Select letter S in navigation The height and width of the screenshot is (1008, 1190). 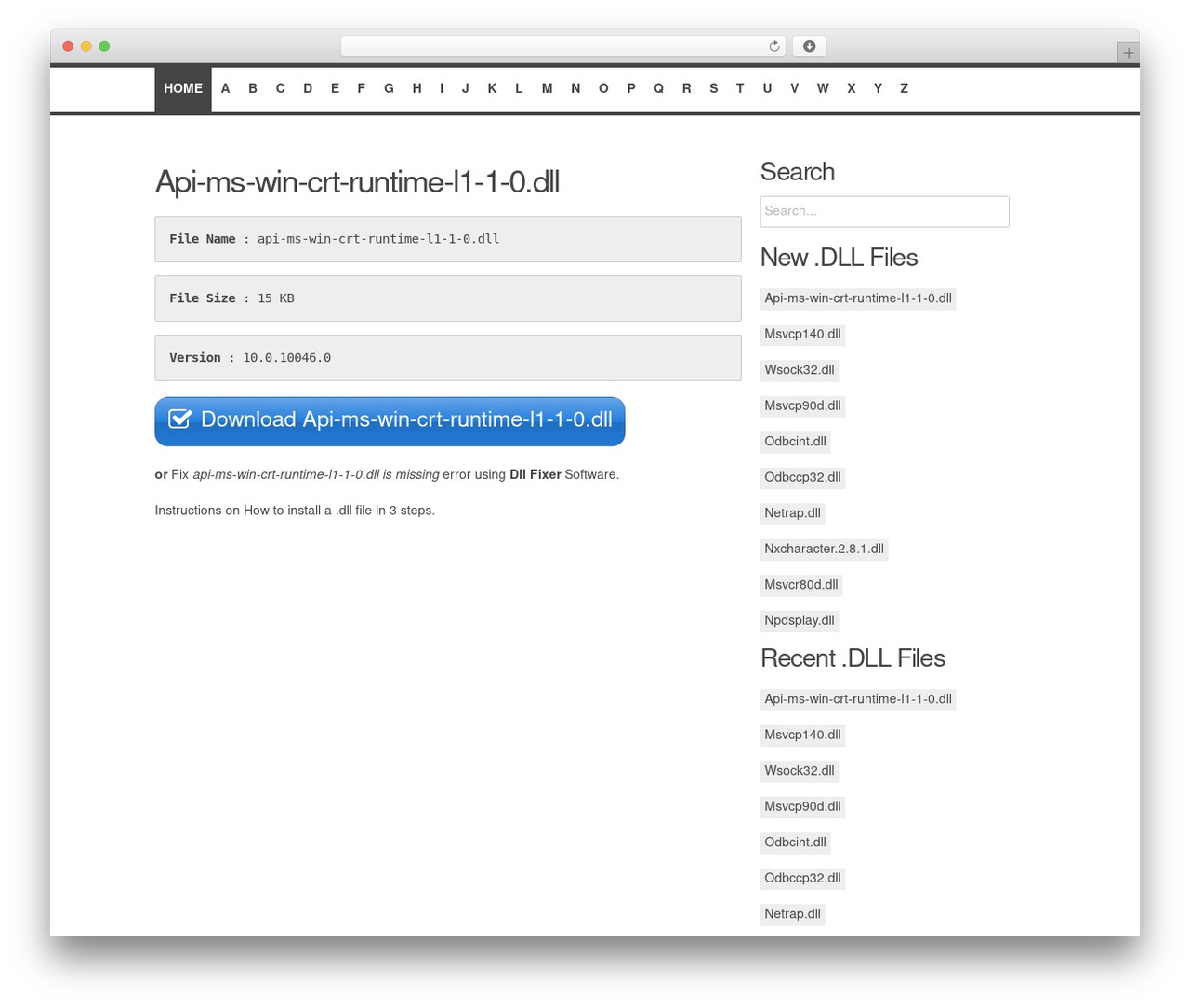(714, 88)
